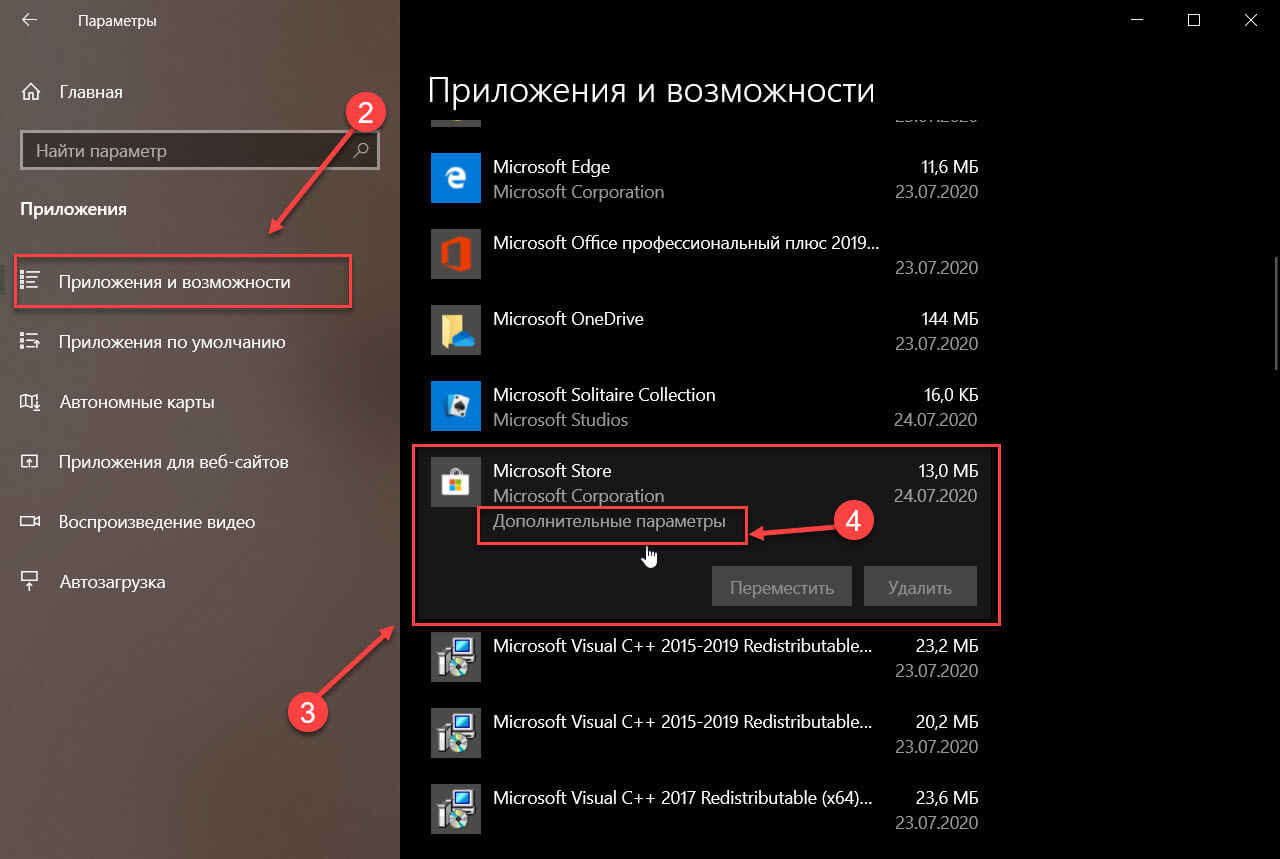The width and height of the screenshot is (1280, 859).
Task: Select Visual C++ 2015-2019 entry sized 23,2 МБ
Action: [682, 646]
